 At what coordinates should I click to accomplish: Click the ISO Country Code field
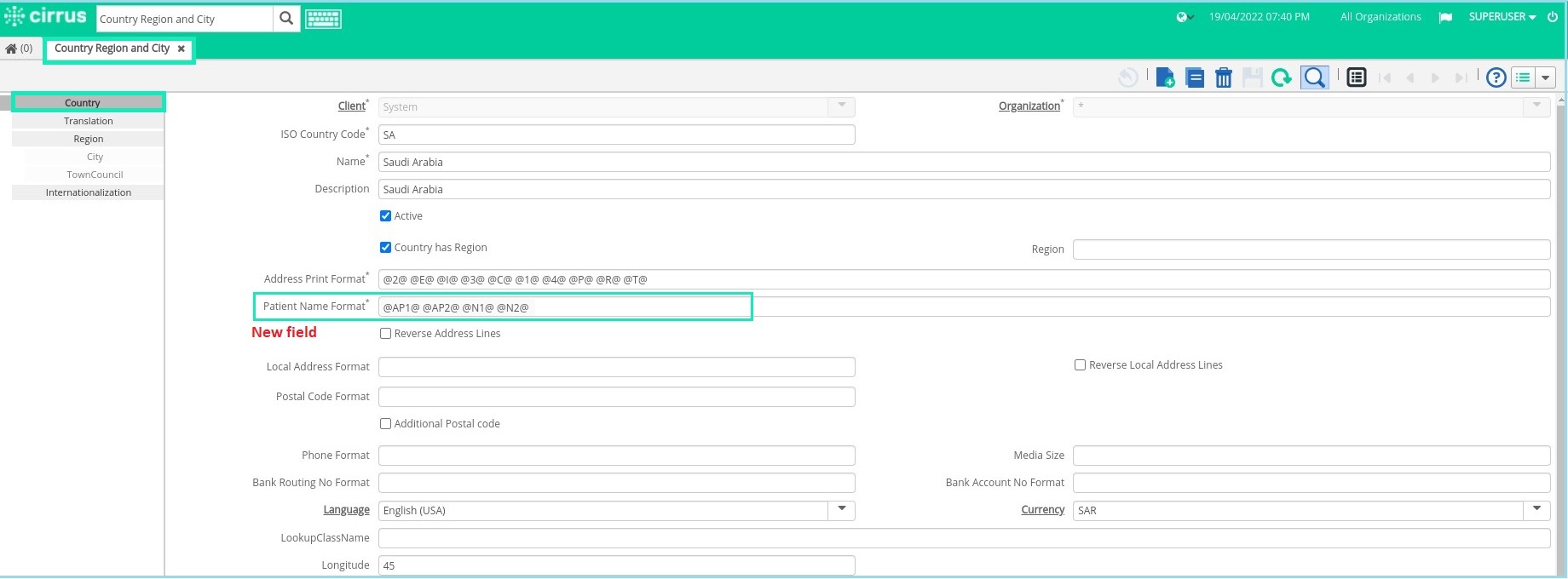[617, 135]
